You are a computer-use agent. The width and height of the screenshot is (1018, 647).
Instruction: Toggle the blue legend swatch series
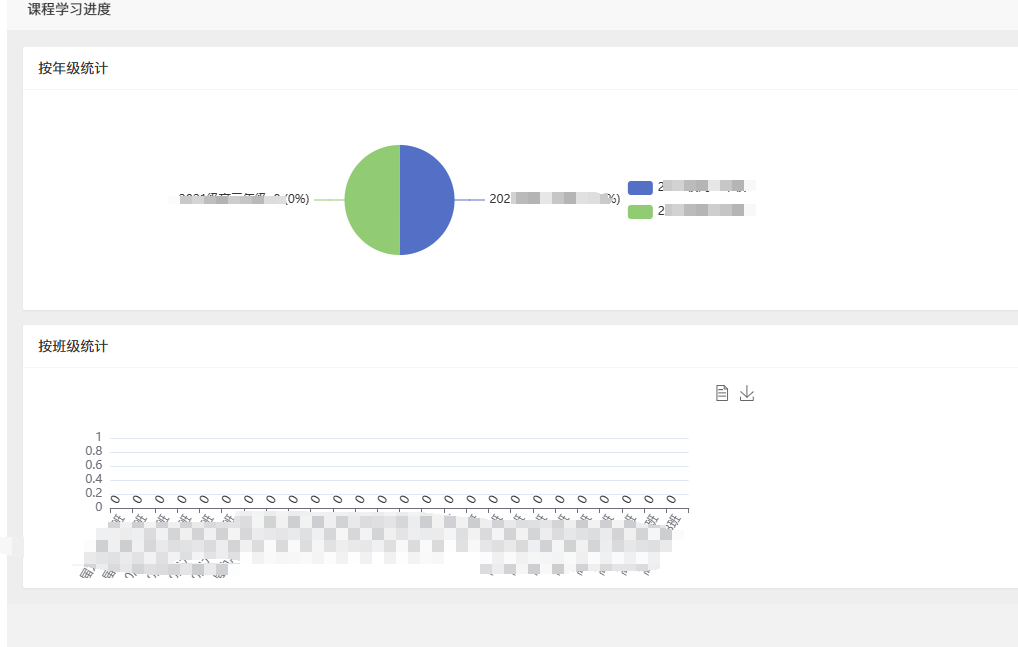pyautogui.click(x=640, y=188)
